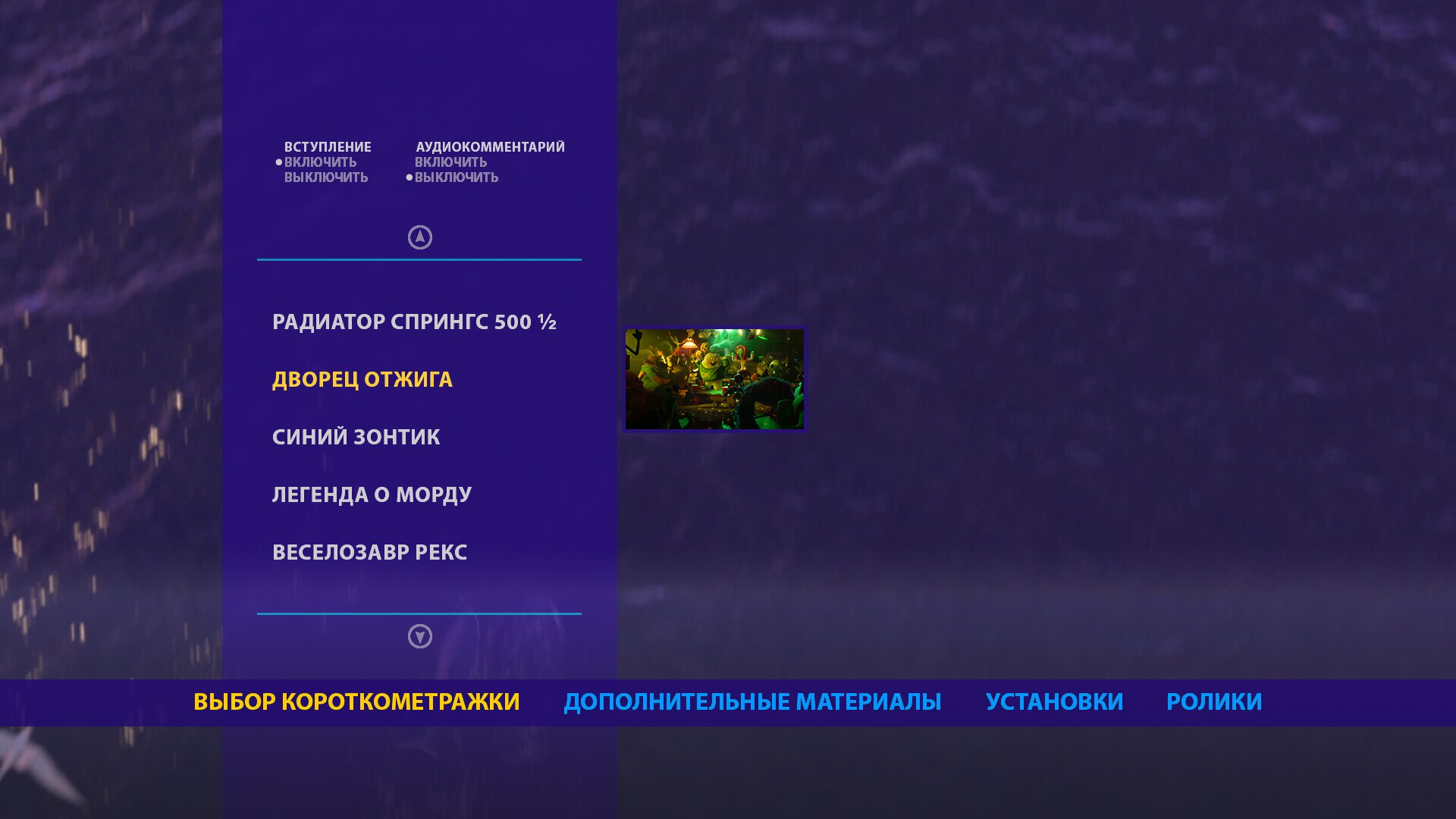Click the Дворец отжига preview thumbnail
This screenshot has width=1456, height=819.
714,379
